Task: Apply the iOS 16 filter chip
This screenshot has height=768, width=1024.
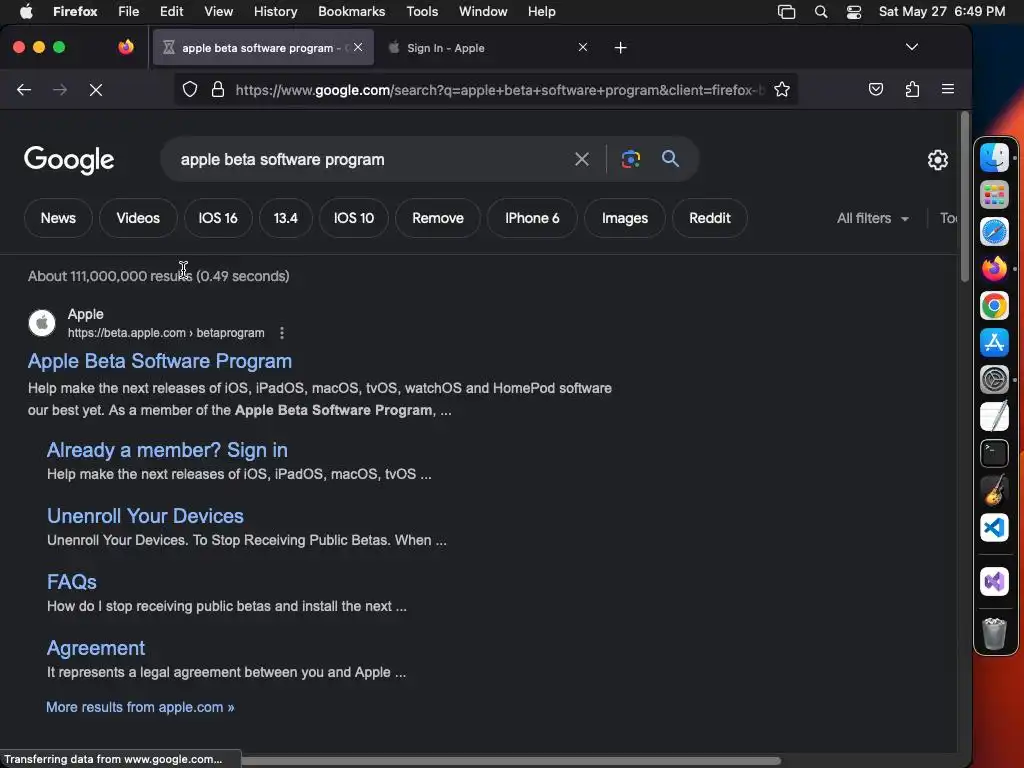Action: pos(218,218)
